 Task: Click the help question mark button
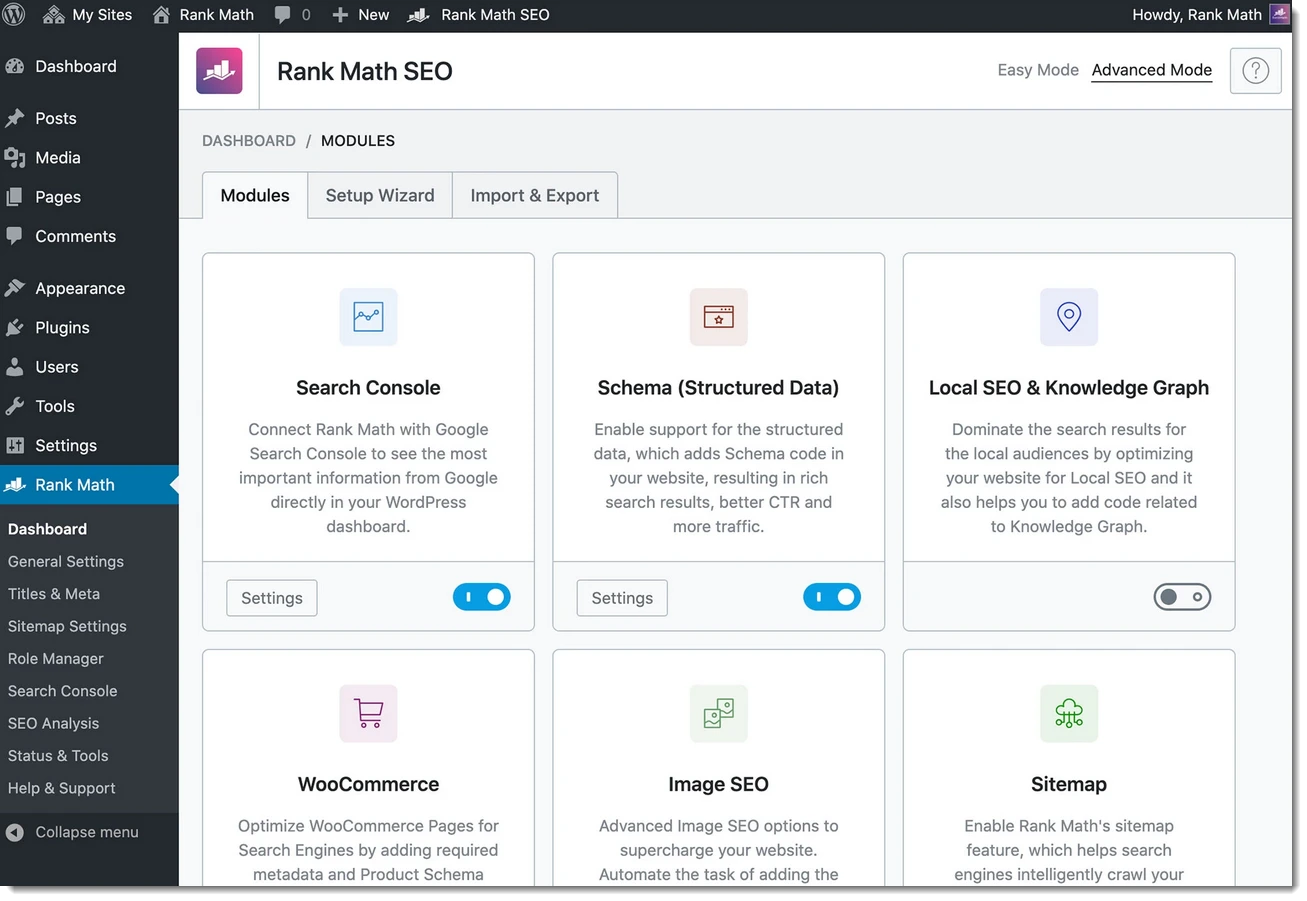(1255, 71)
